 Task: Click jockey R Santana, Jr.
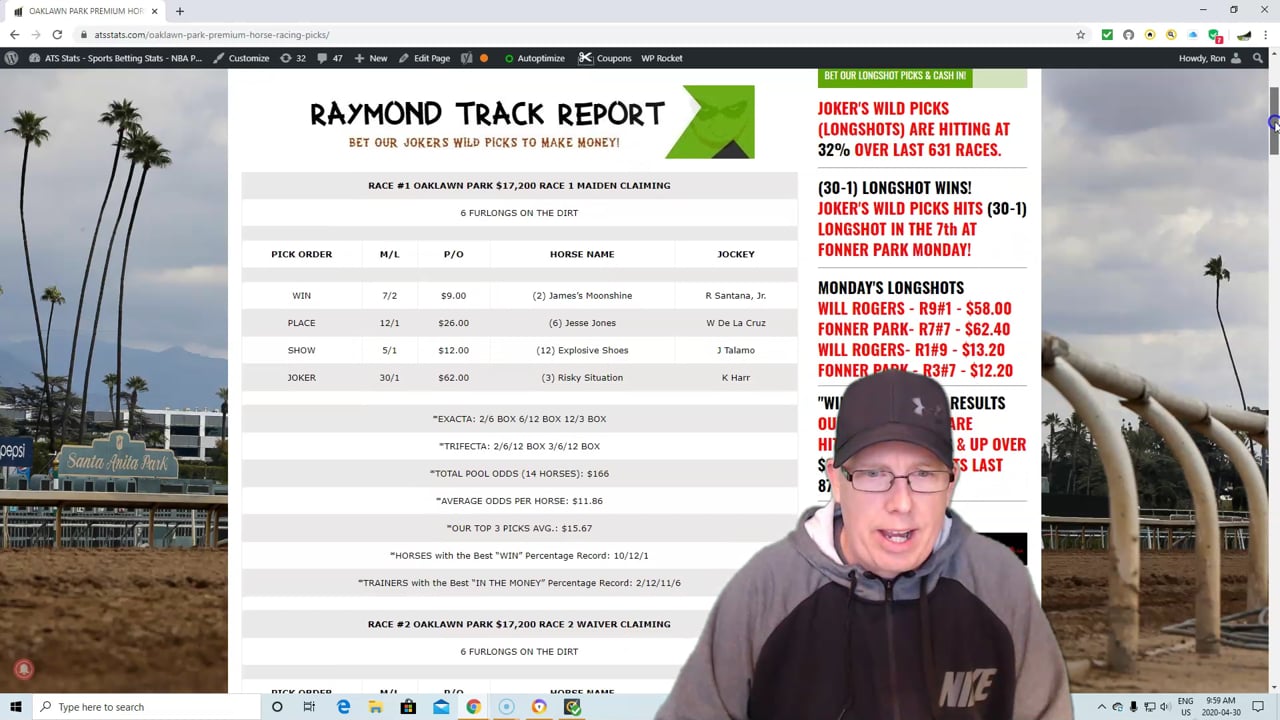pos(736,296)
